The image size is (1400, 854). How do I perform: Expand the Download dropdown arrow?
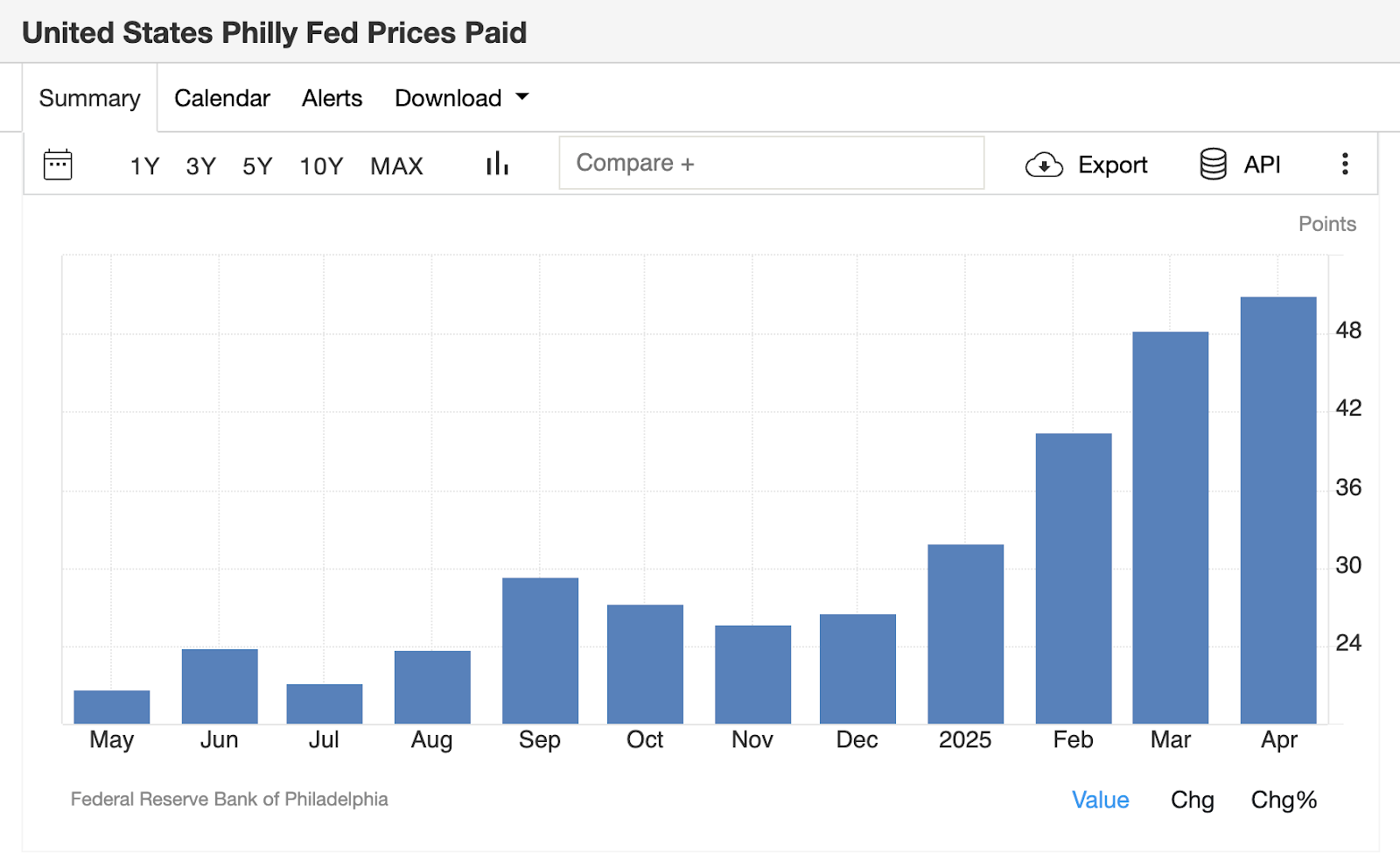point(522,97)
